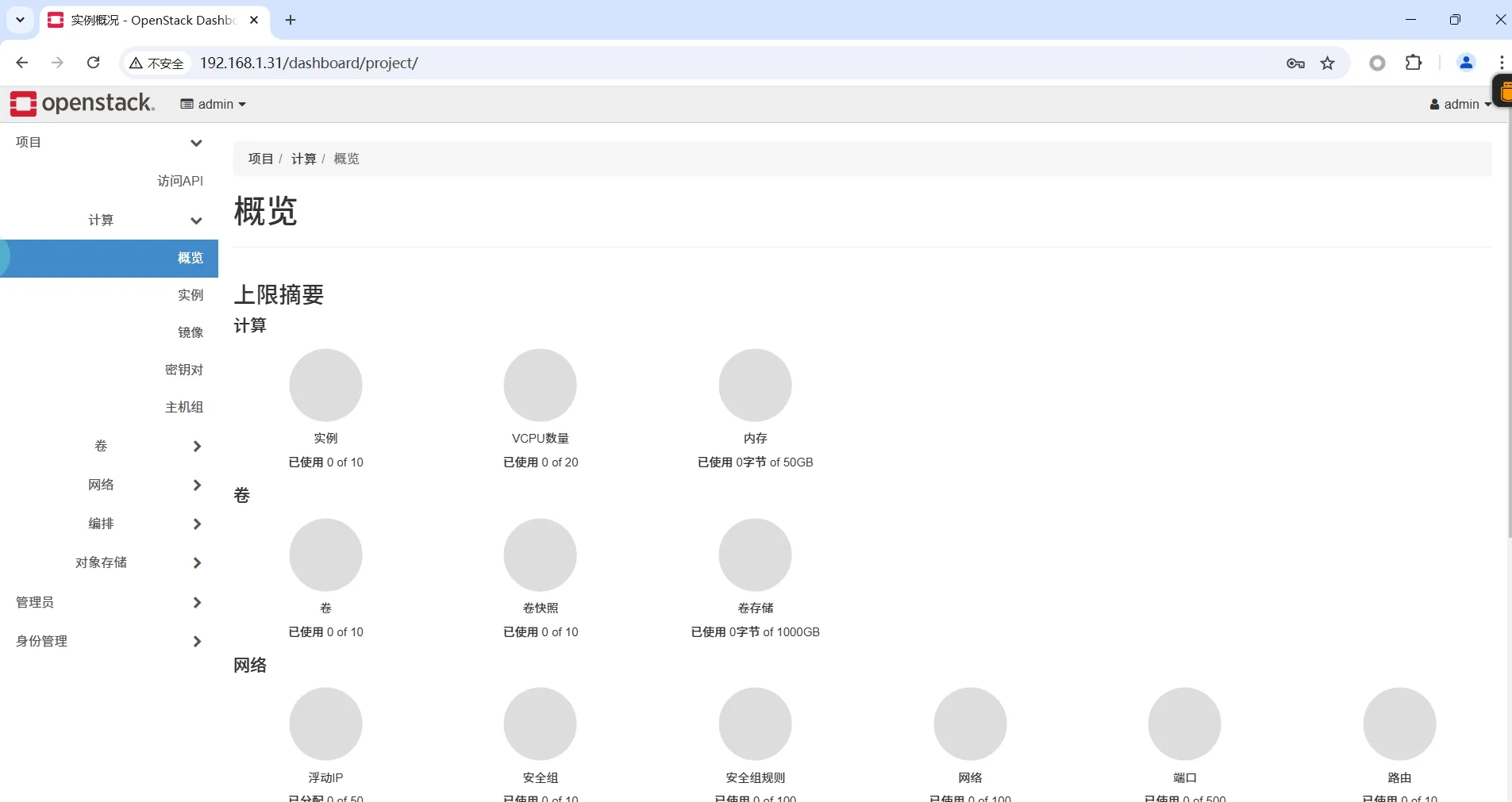This screenshot has width=1512, height=802.
Task: Open the browser extensions puzzle icon
Action: coord(1415,63)
